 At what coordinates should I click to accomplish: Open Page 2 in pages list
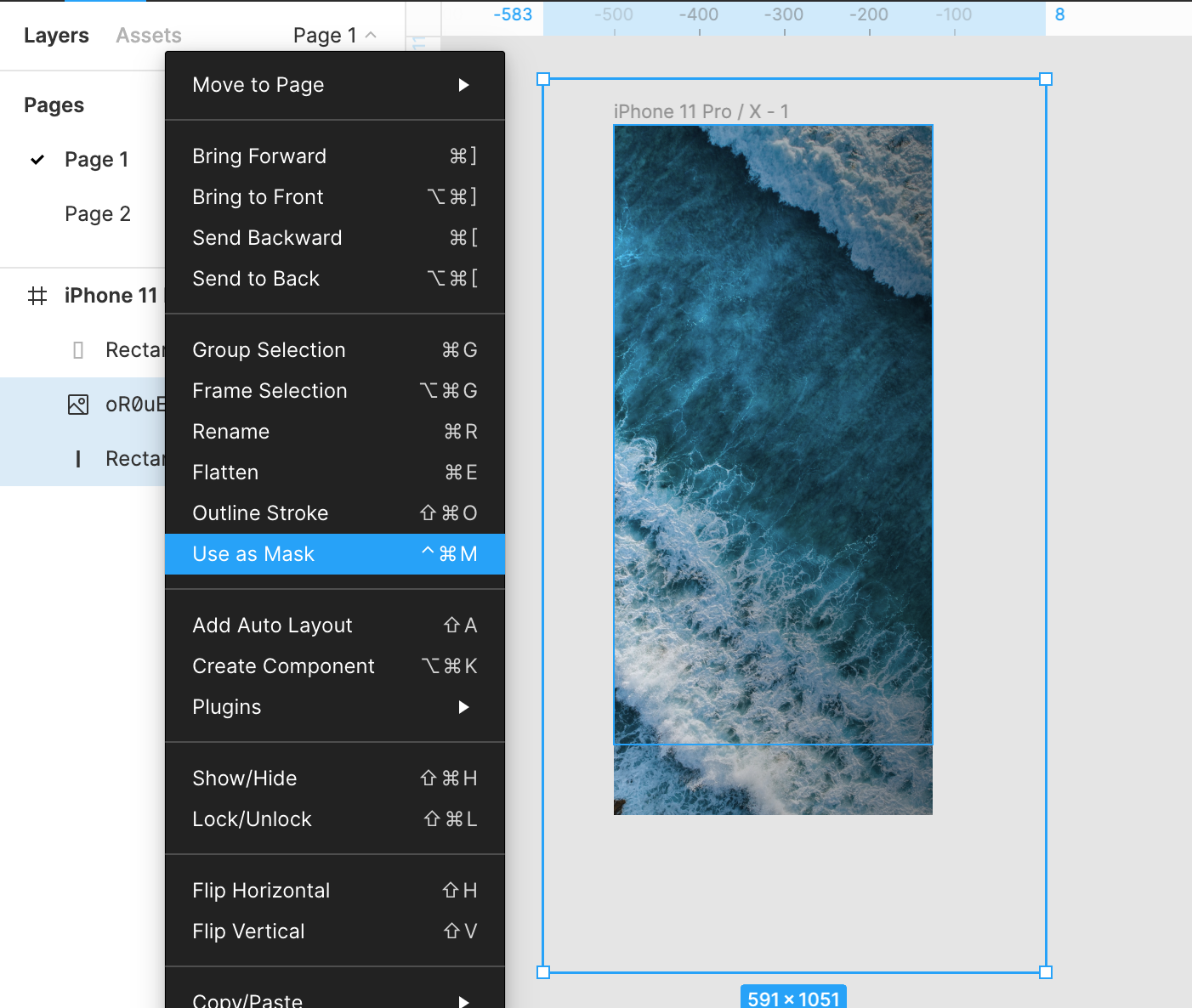98,214
